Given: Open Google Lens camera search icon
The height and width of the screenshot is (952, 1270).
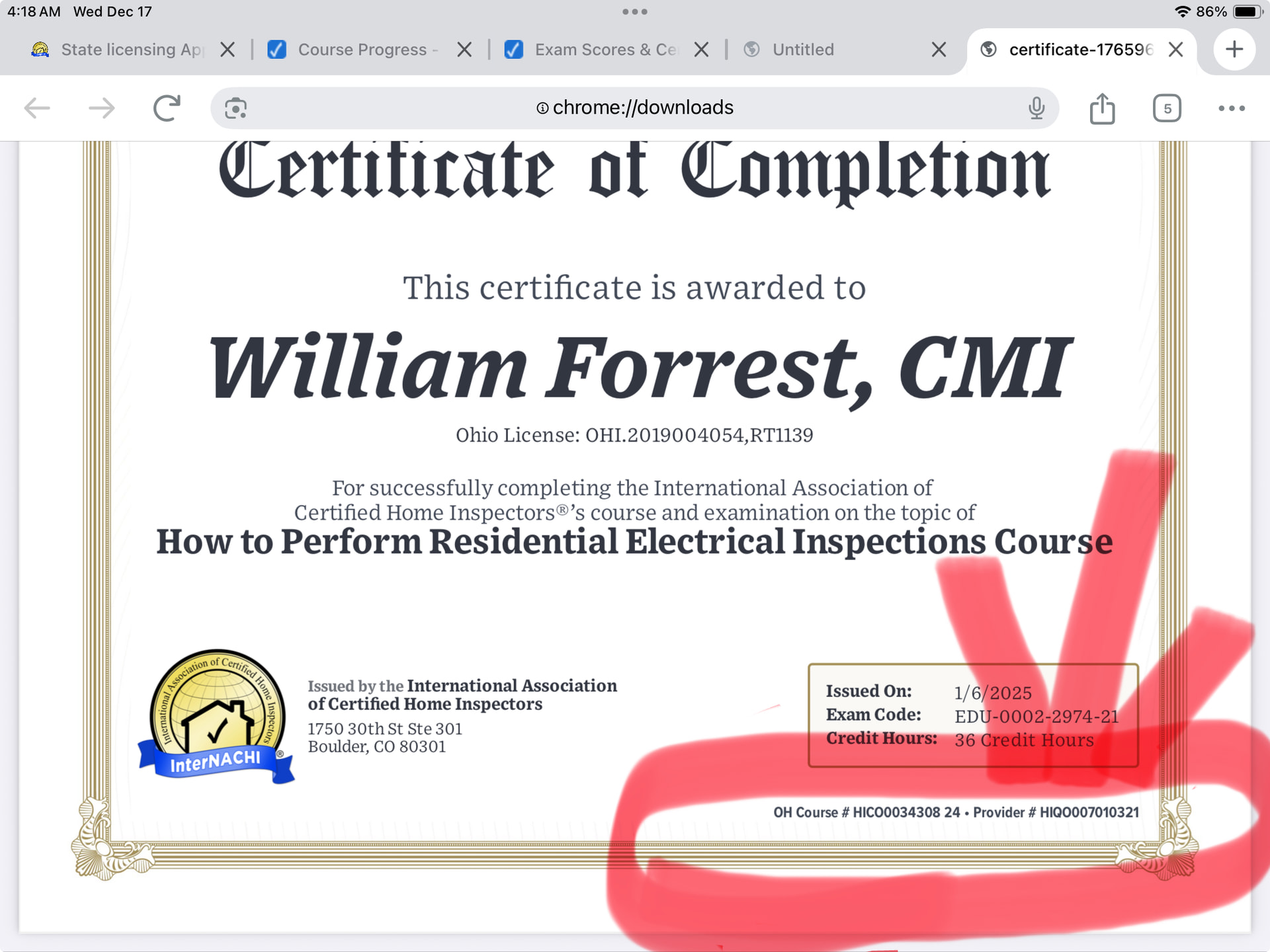Looking at the screenshot, I should coord(235,108).
